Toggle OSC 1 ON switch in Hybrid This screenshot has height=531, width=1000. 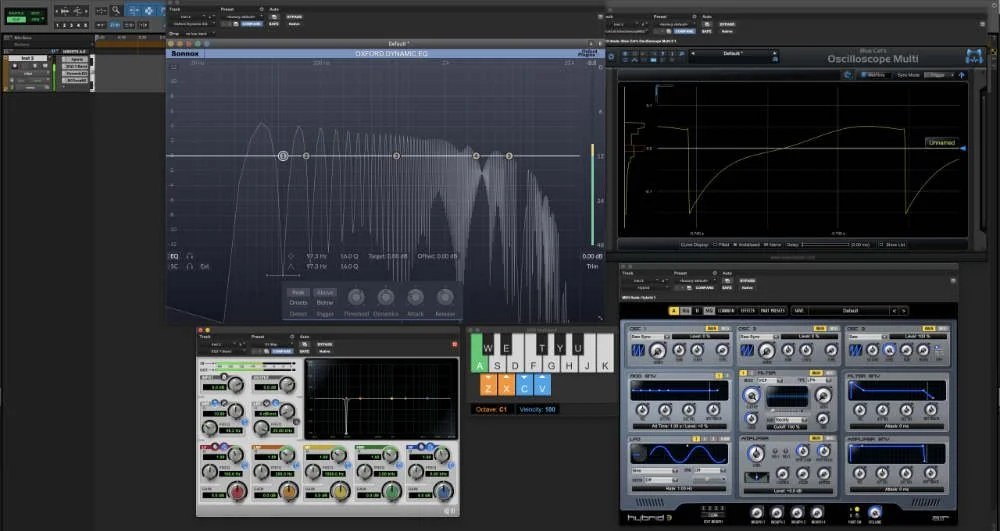pos(712,329)
